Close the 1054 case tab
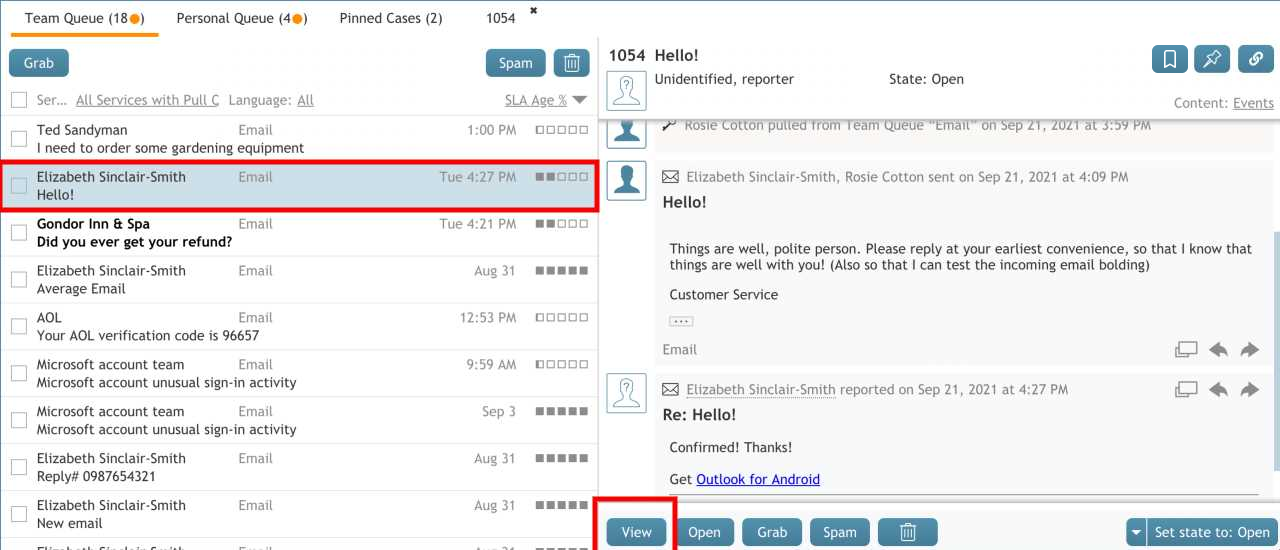Viewport: 1280px width, 550px height. [x=533, y=11]
